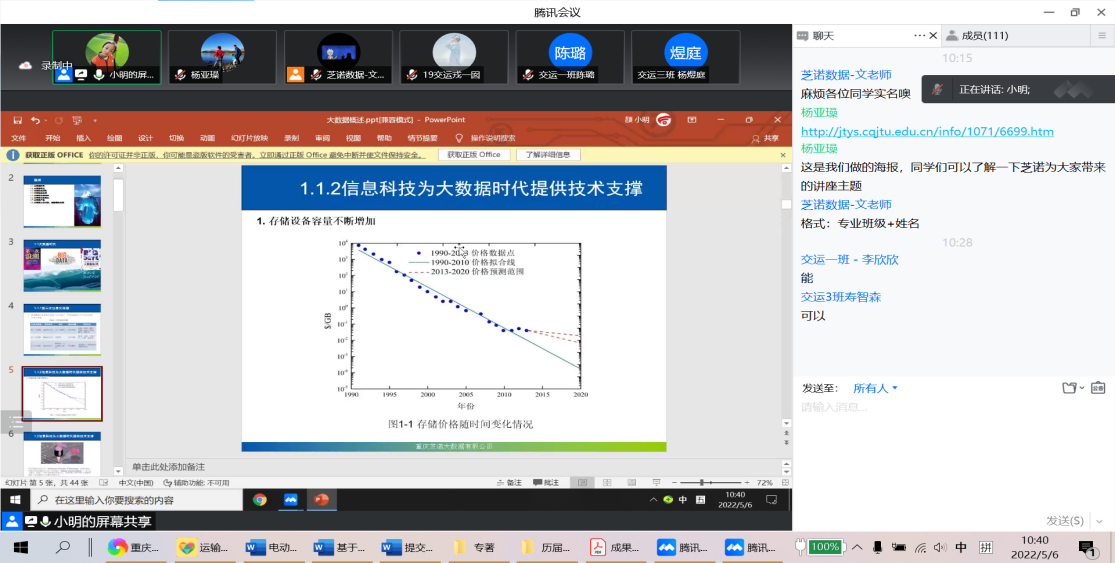Open Chrome in the shared-screen taskbar

pyautogui.click(x=260, y=500)
